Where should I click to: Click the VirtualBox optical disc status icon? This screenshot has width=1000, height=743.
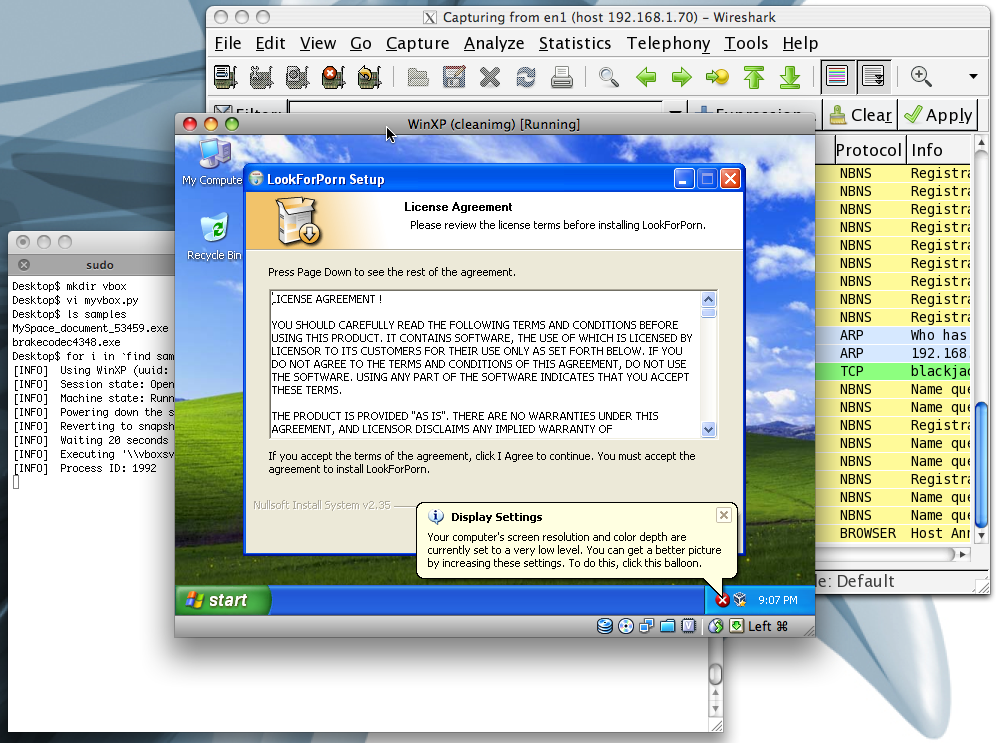click(x=626, y=626)
